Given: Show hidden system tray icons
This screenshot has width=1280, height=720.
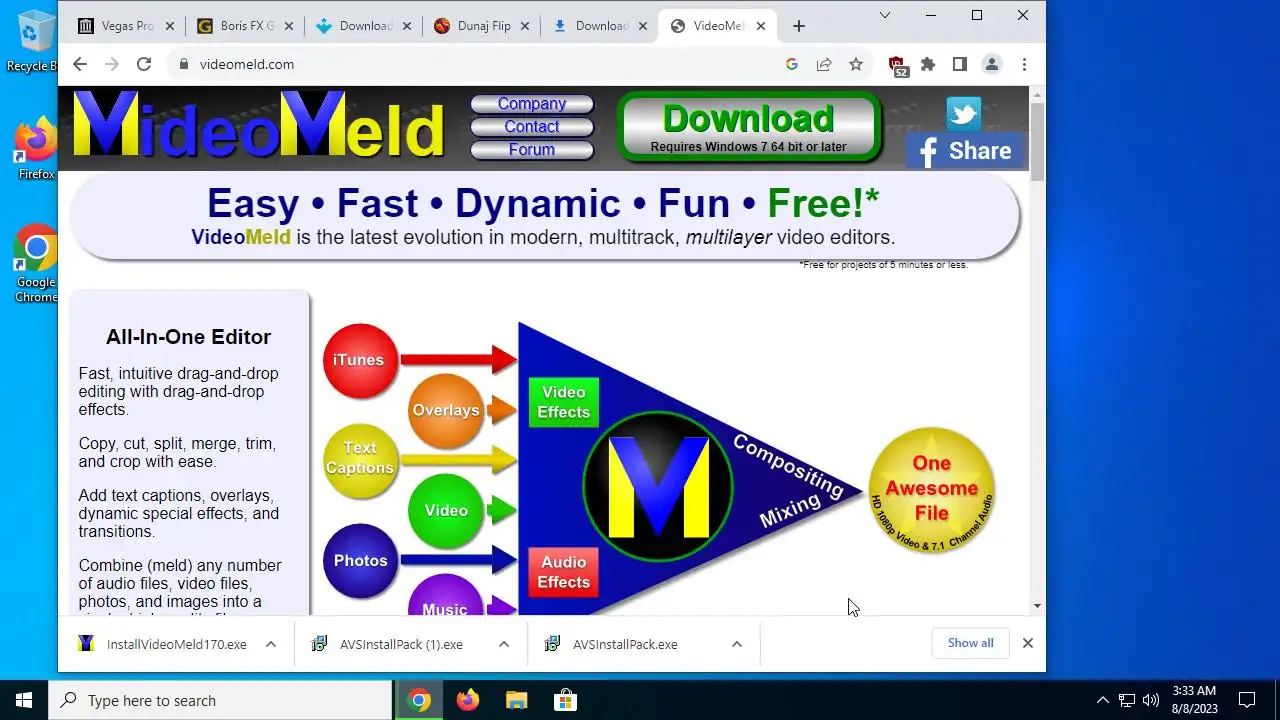Looking at the screenshot, I should tap(1103, 700).
